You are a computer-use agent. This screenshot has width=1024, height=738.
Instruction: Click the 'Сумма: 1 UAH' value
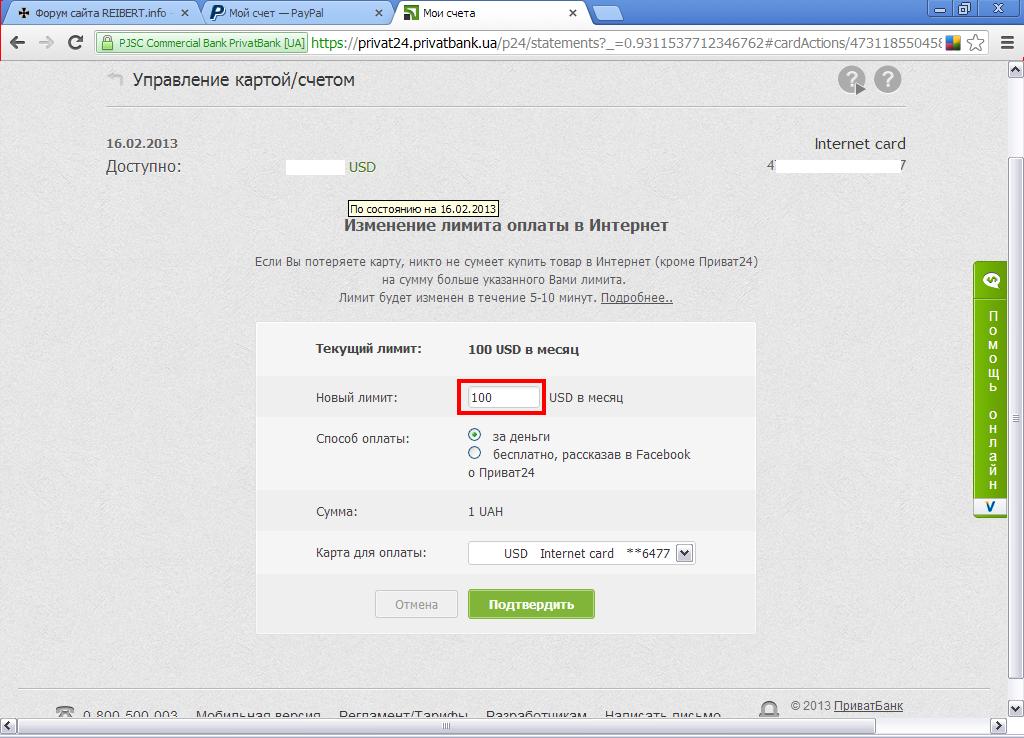(x=485, y=511)
